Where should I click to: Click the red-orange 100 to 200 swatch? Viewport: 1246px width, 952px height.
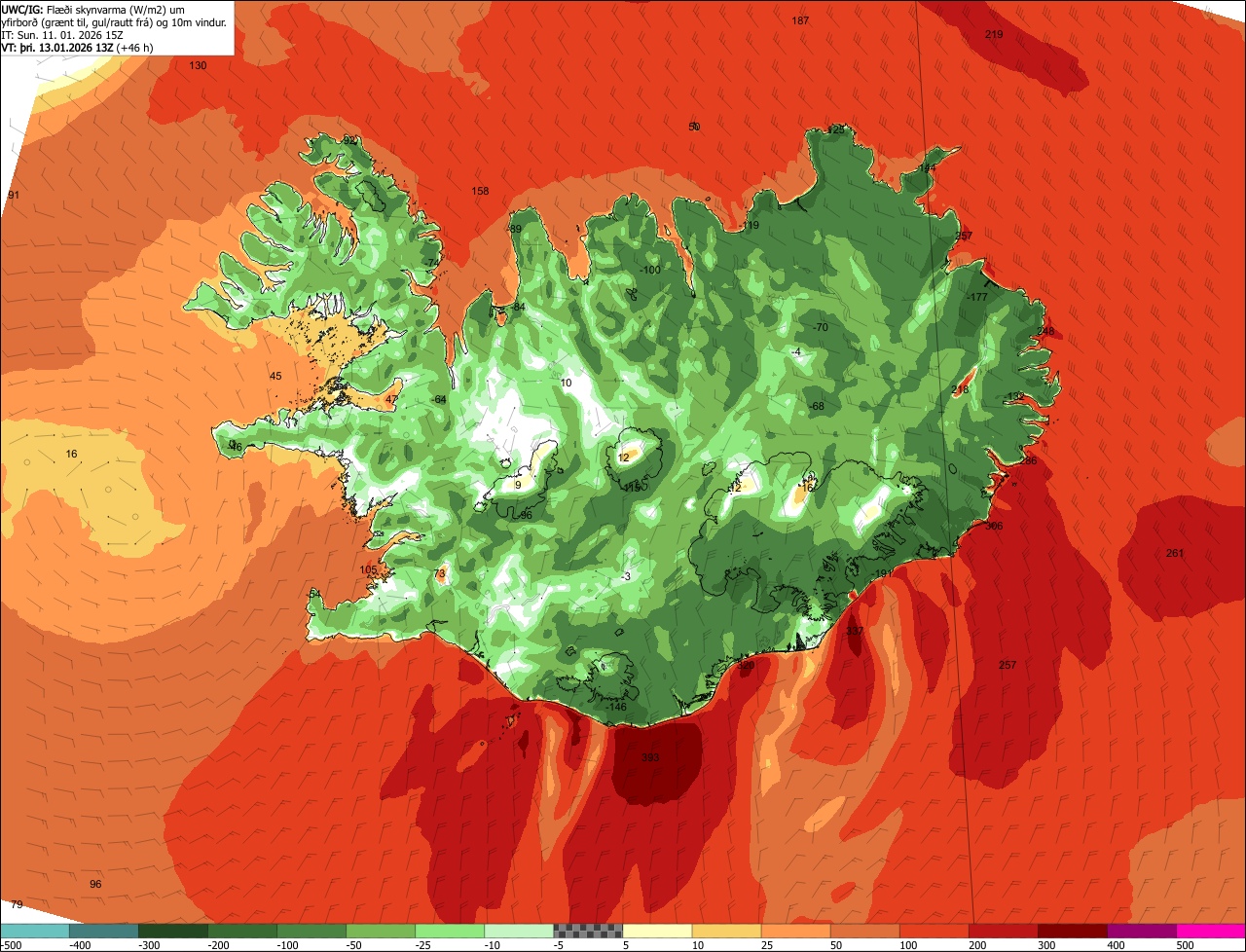933,931
